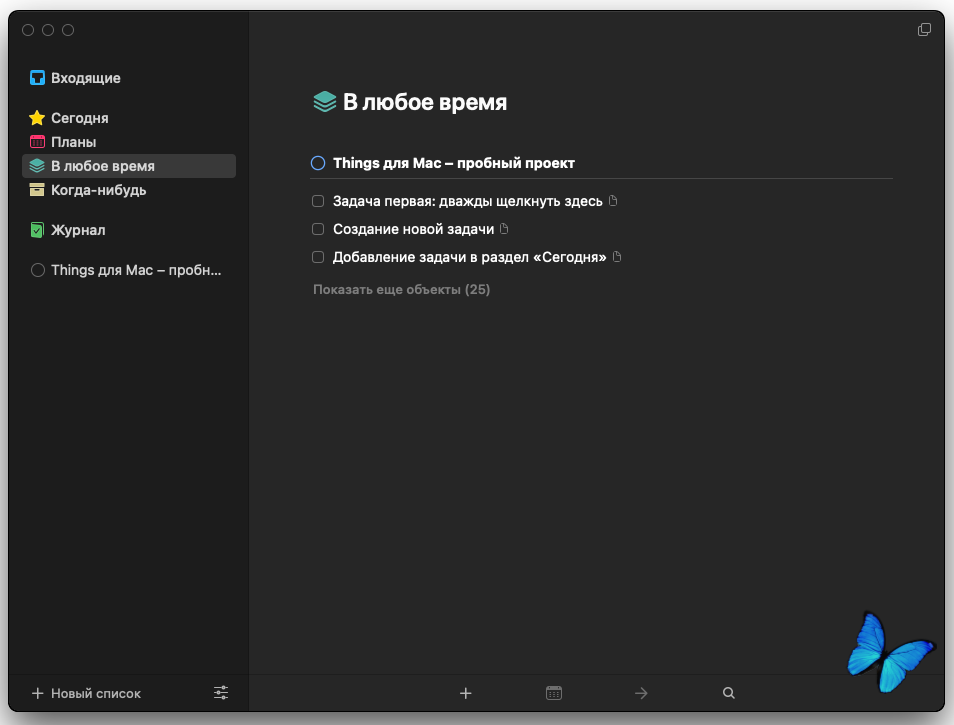Open project heading «Things для Mac – пробный проект»
Screen dimensions: 954x725
[454, 163]
